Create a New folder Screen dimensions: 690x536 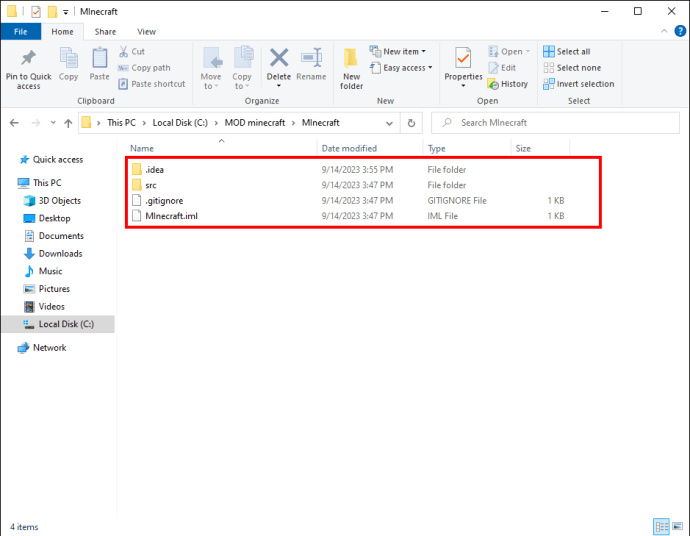coord(351,68)
